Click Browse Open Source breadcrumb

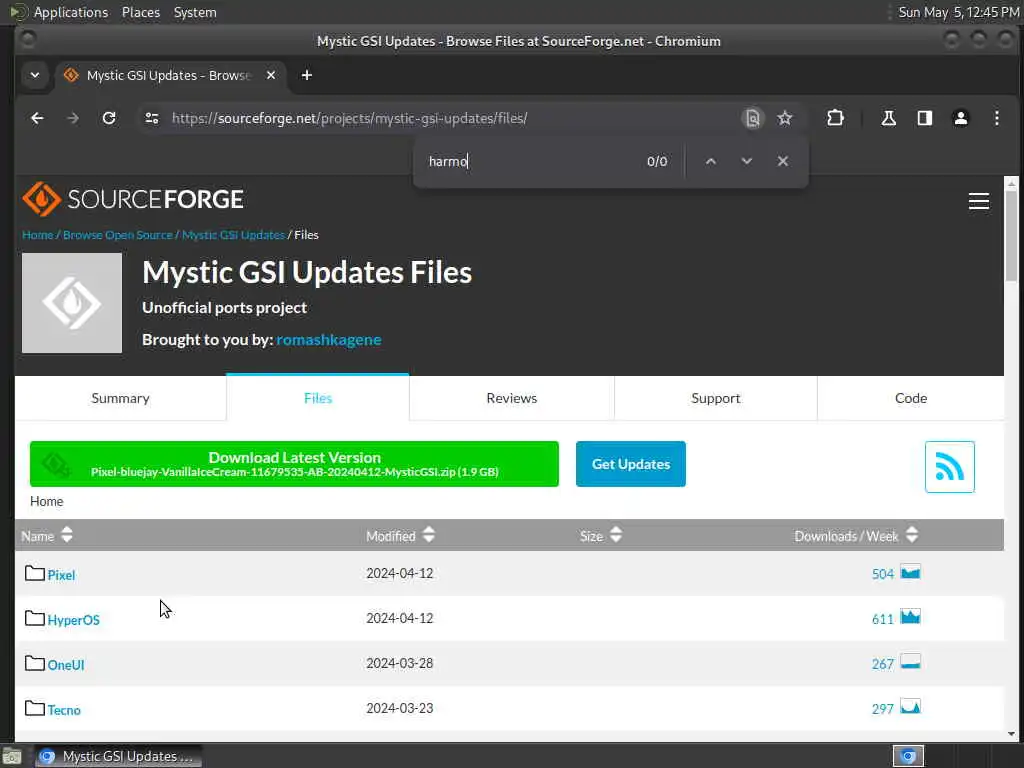(118, 234)
